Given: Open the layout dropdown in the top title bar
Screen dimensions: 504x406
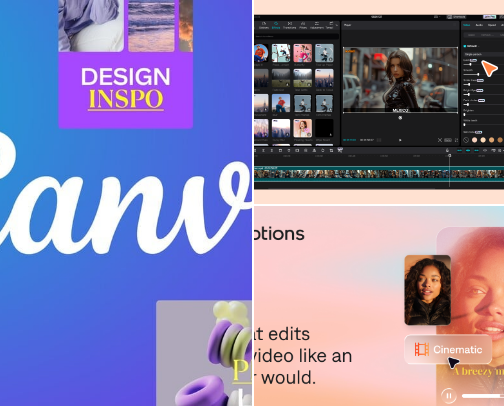Looking at the screenshot, I should (436, 17).
